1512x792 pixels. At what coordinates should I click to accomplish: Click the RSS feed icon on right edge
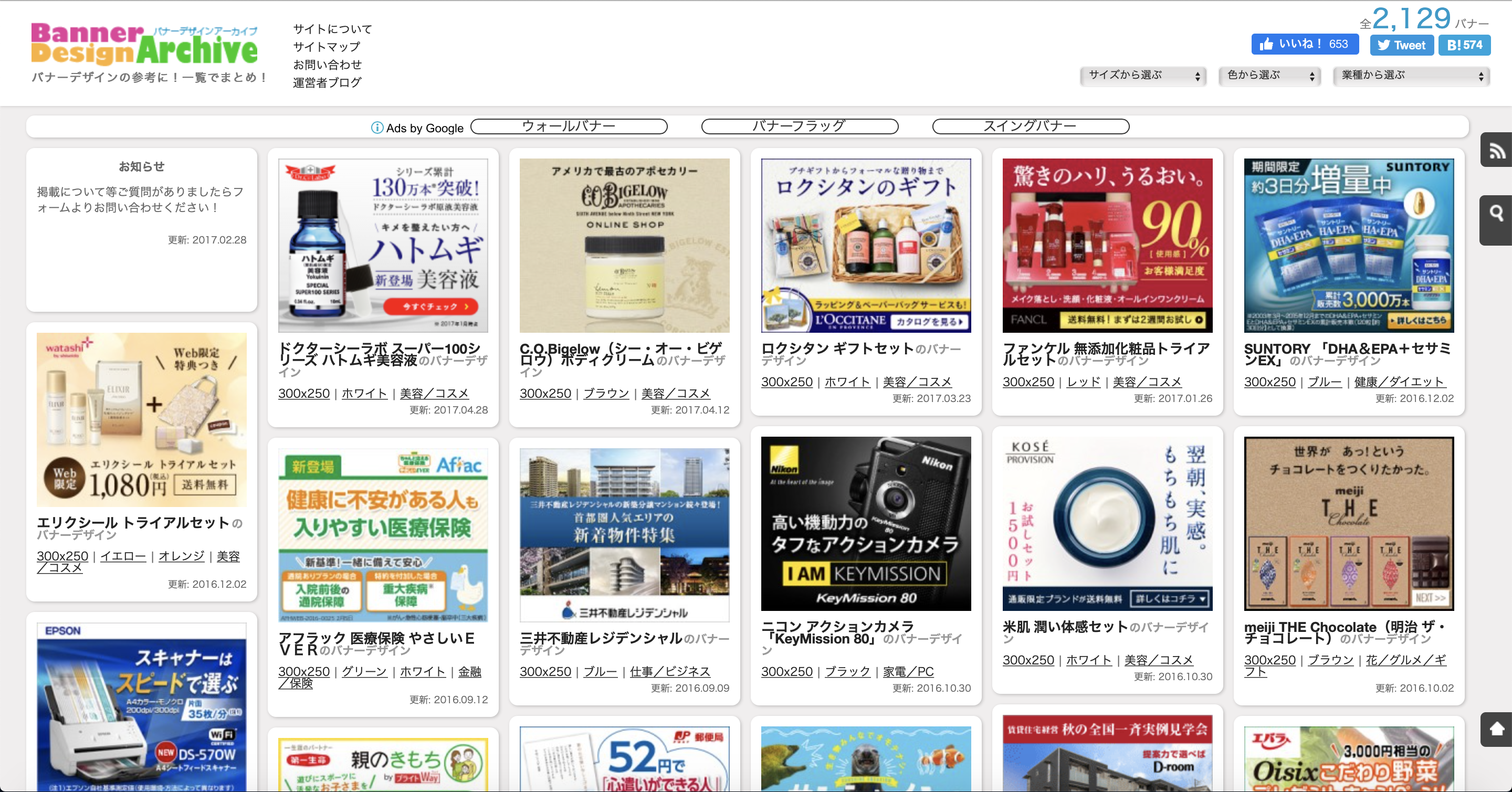1497,151
